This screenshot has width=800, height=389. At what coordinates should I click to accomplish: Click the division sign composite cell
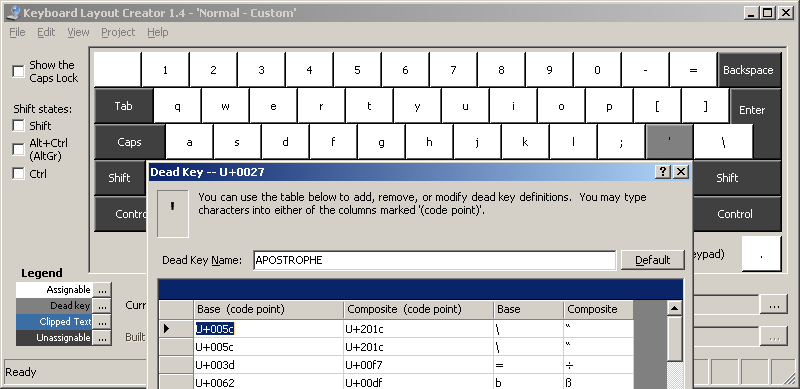point(598,365)
